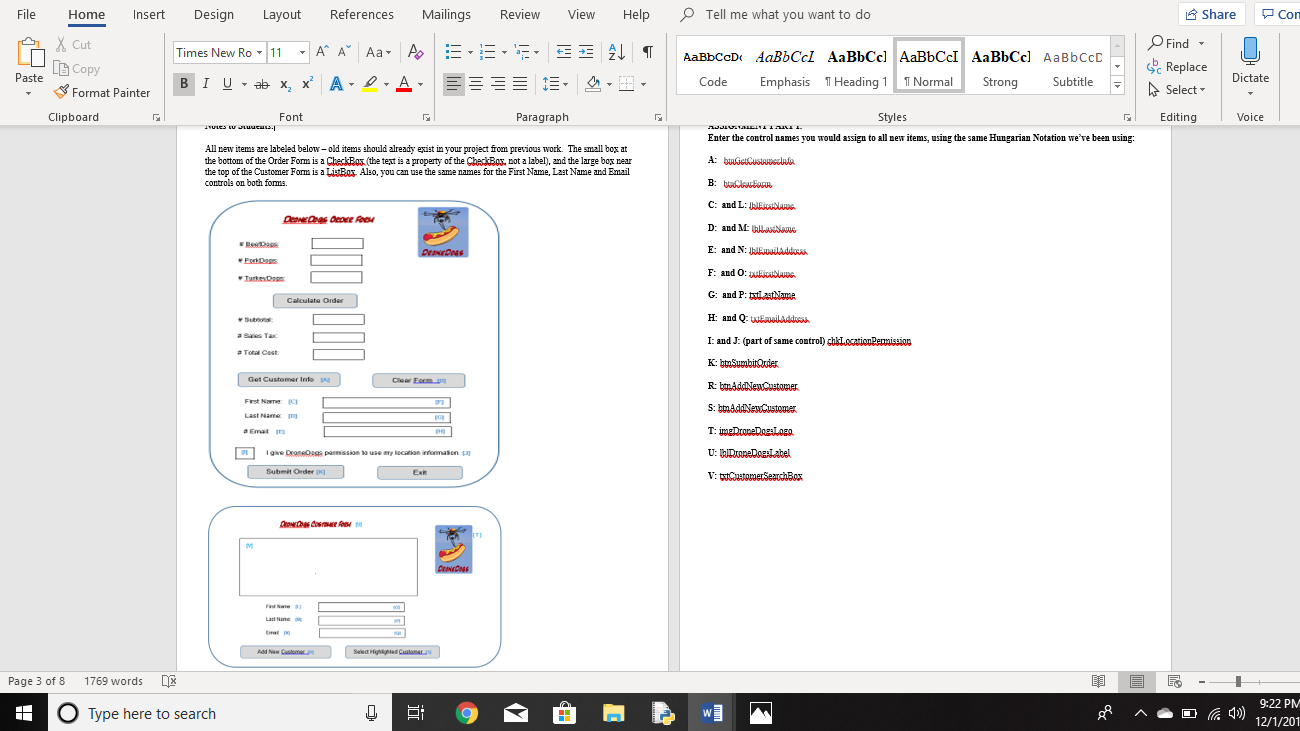Justify the paragraph text
This screenshot has height=731, width=1300.
tap(520, 84)
